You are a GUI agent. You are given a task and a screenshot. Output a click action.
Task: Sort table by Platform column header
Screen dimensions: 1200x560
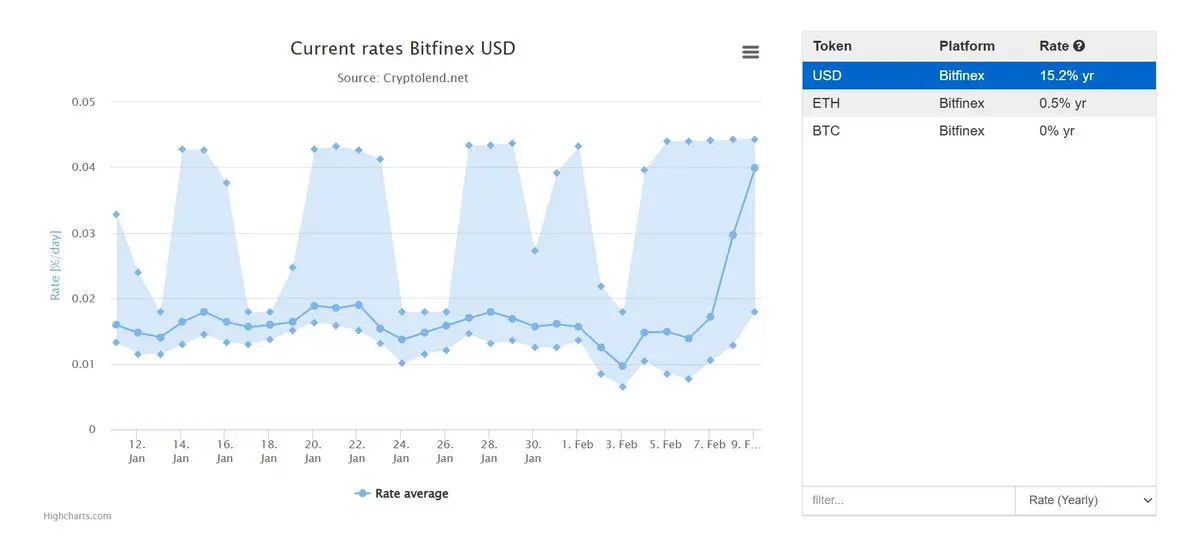[966, 46]
